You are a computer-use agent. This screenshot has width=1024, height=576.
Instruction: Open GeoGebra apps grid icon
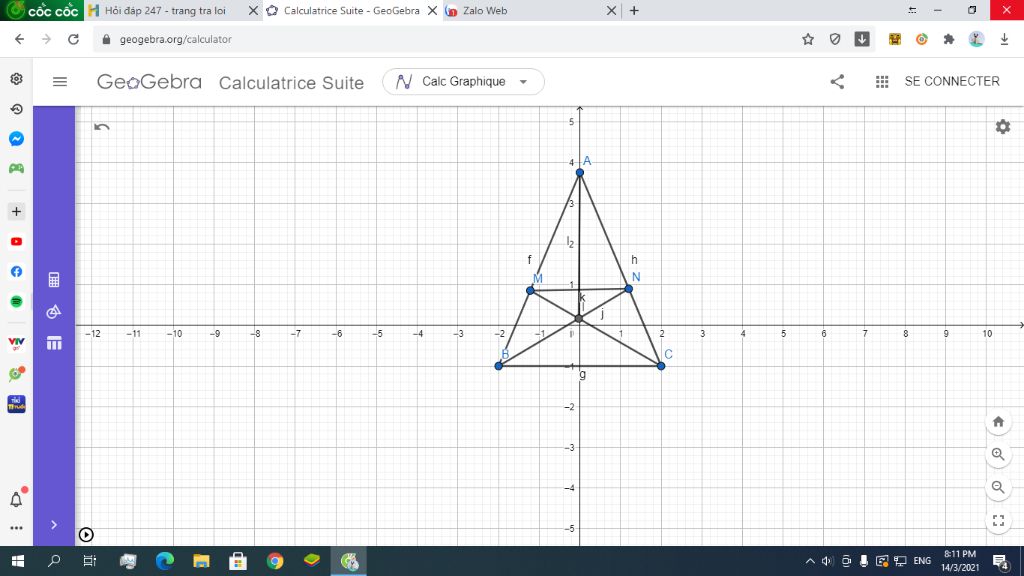point(882,82)
